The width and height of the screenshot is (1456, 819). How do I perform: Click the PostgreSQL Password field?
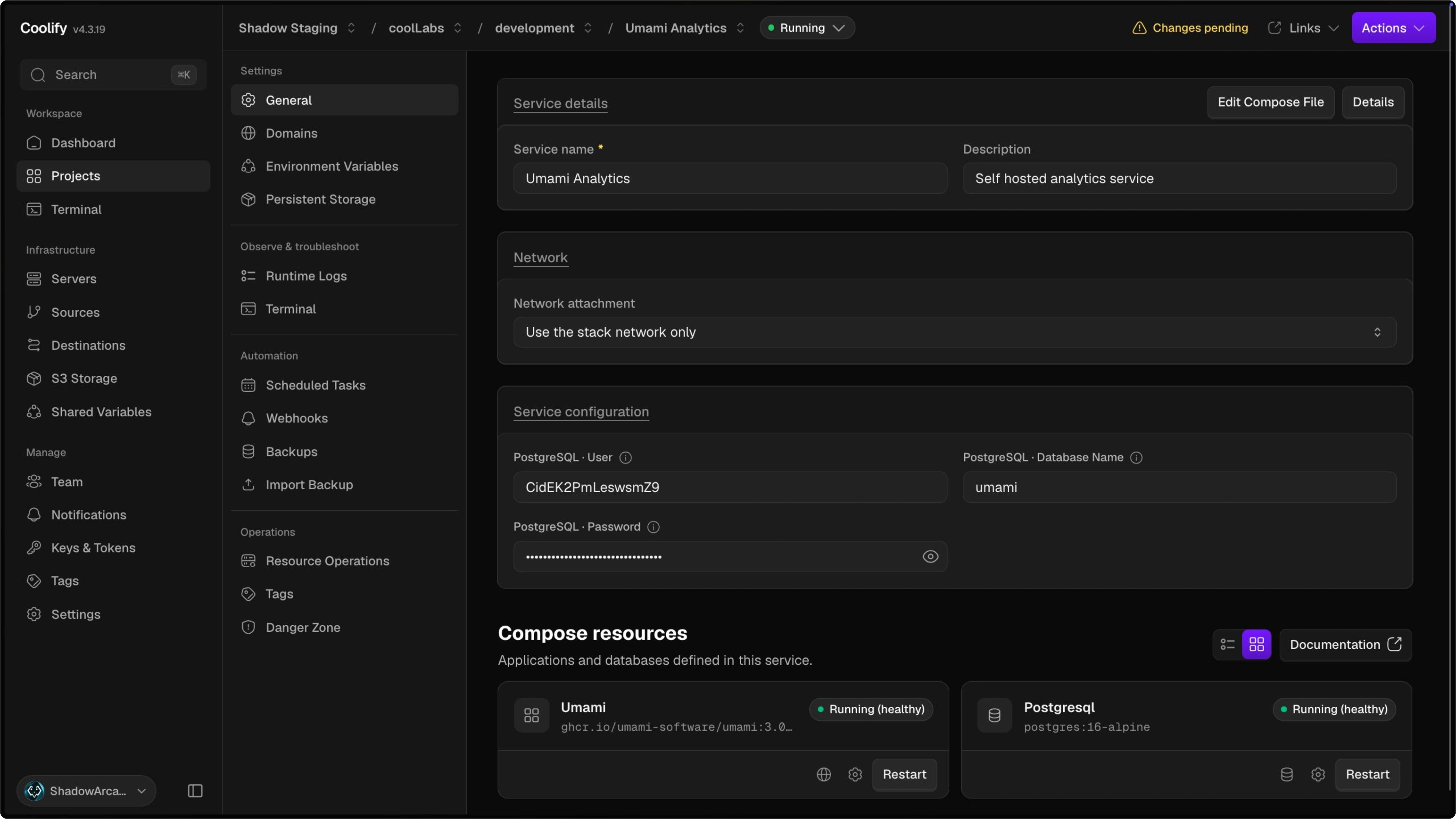click(x=730, y=557)
